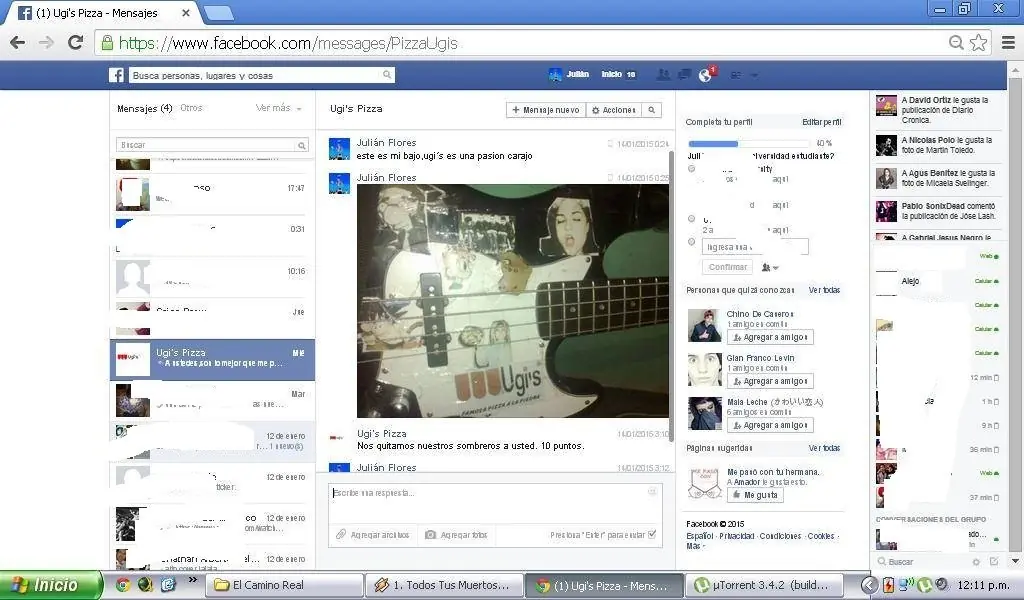
Task: Show hidden tray icons with the arrow button
Action: [869, 585]
